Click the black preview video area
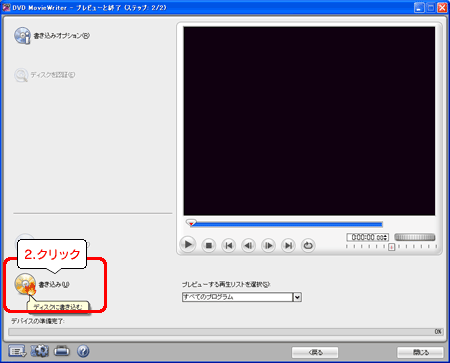The height and width of the screenshot is (363, 450). tap(309, 121)
